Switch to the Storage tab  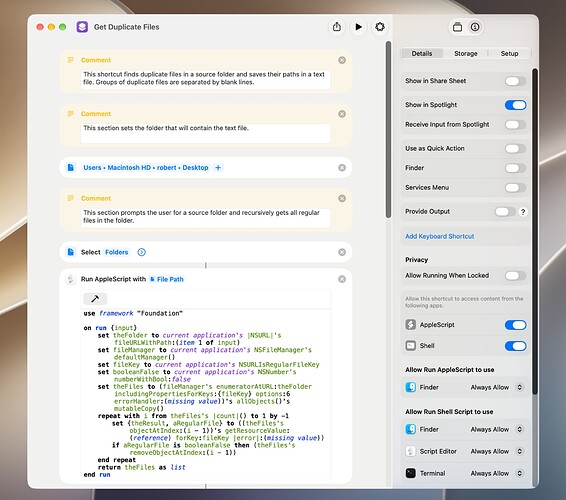(x=466, y=53)
